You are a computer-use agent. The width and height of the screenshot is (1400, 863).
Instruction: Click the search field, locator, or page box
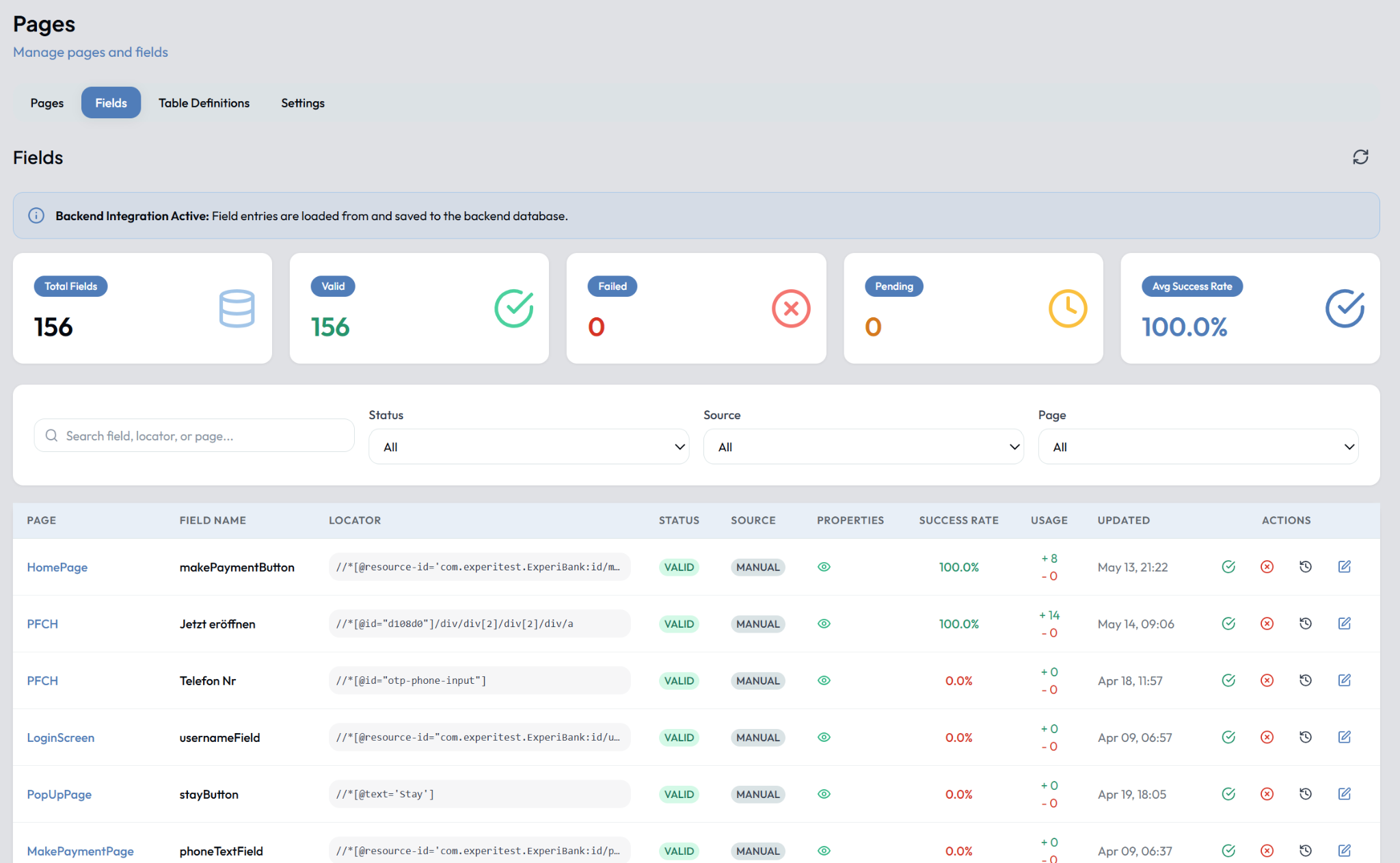click(x=194, y=436)
